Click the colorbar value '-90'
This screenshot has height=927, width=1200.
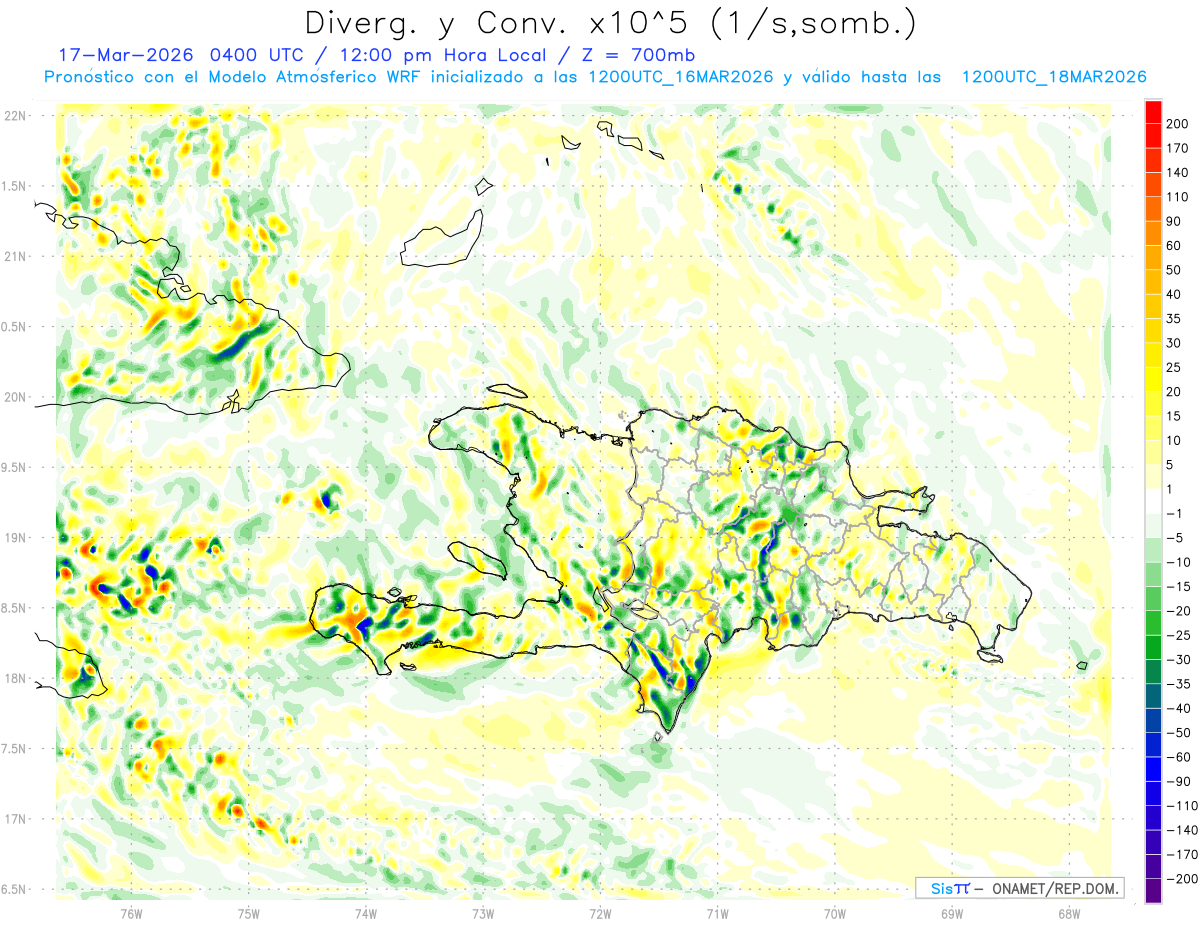click(1180, 781)
